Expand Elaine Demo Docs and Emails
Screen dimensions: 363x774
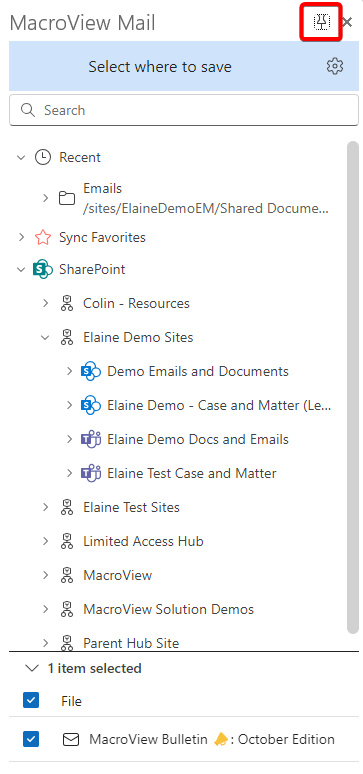[x=70, y=439]
